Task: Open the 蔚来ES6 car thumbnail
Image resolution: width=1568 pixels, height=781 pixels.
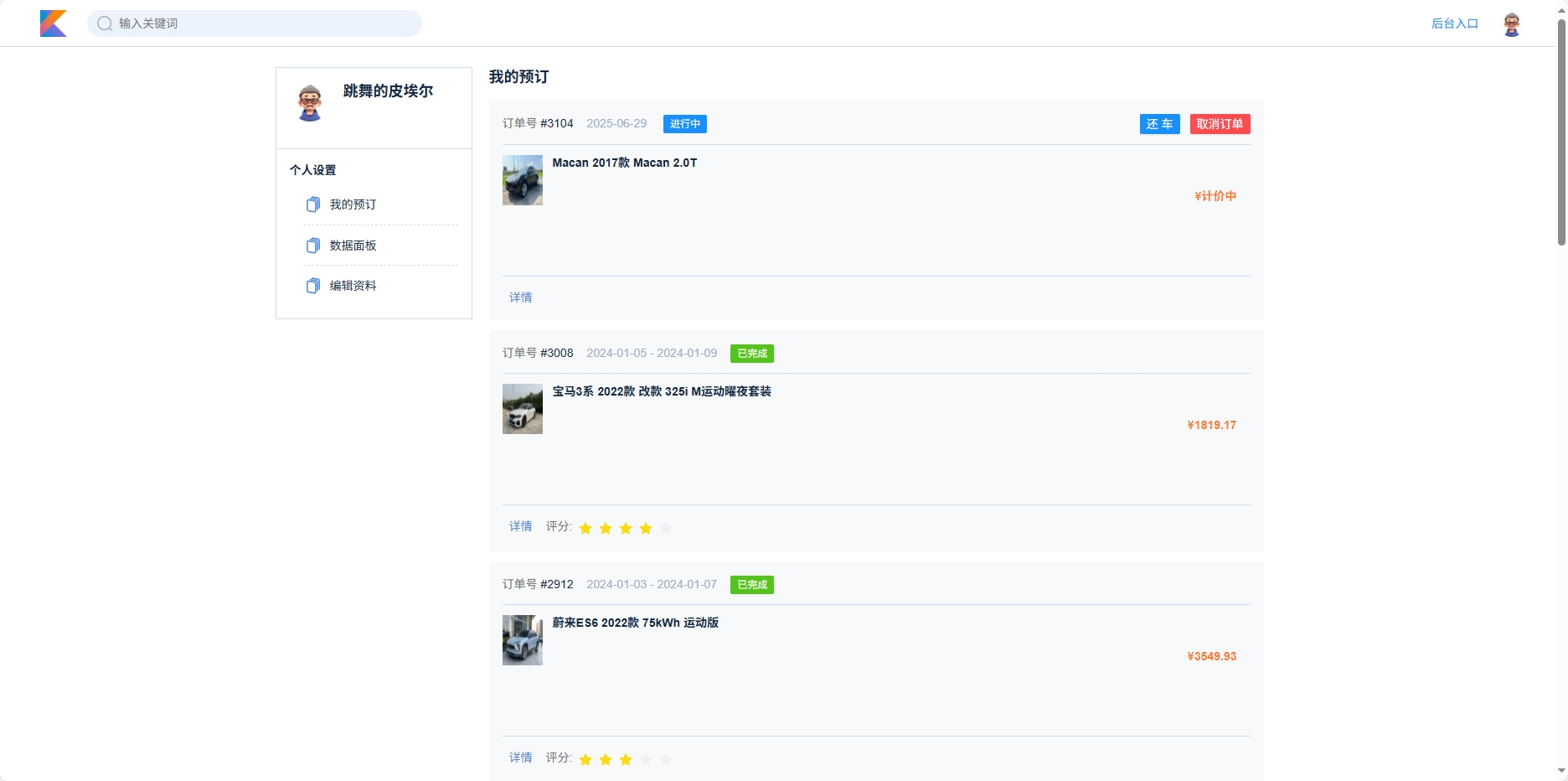Action: [523, 640]
